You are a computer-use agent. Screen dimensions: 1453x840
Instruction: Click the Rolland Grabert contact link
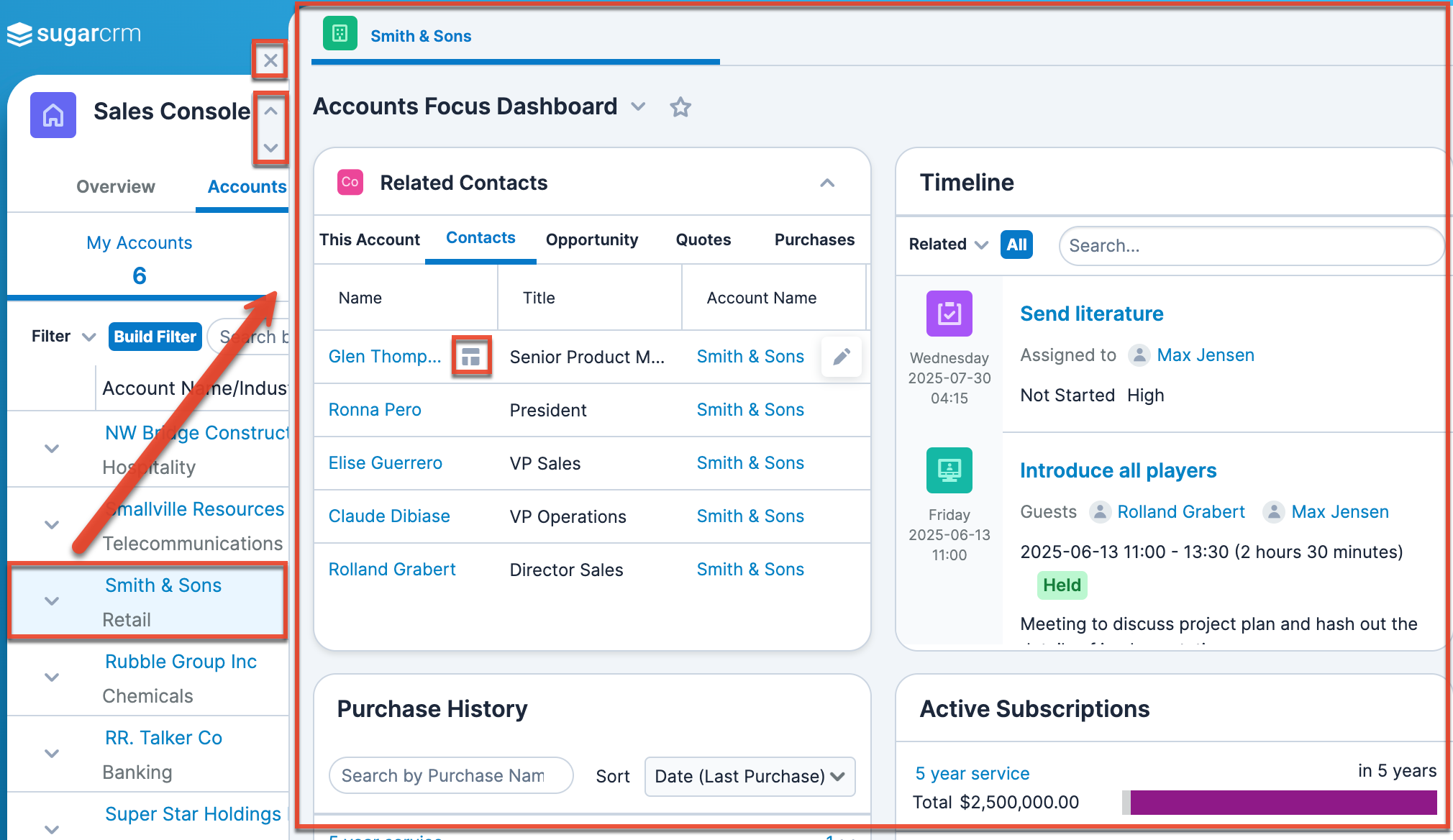[391, 569]
